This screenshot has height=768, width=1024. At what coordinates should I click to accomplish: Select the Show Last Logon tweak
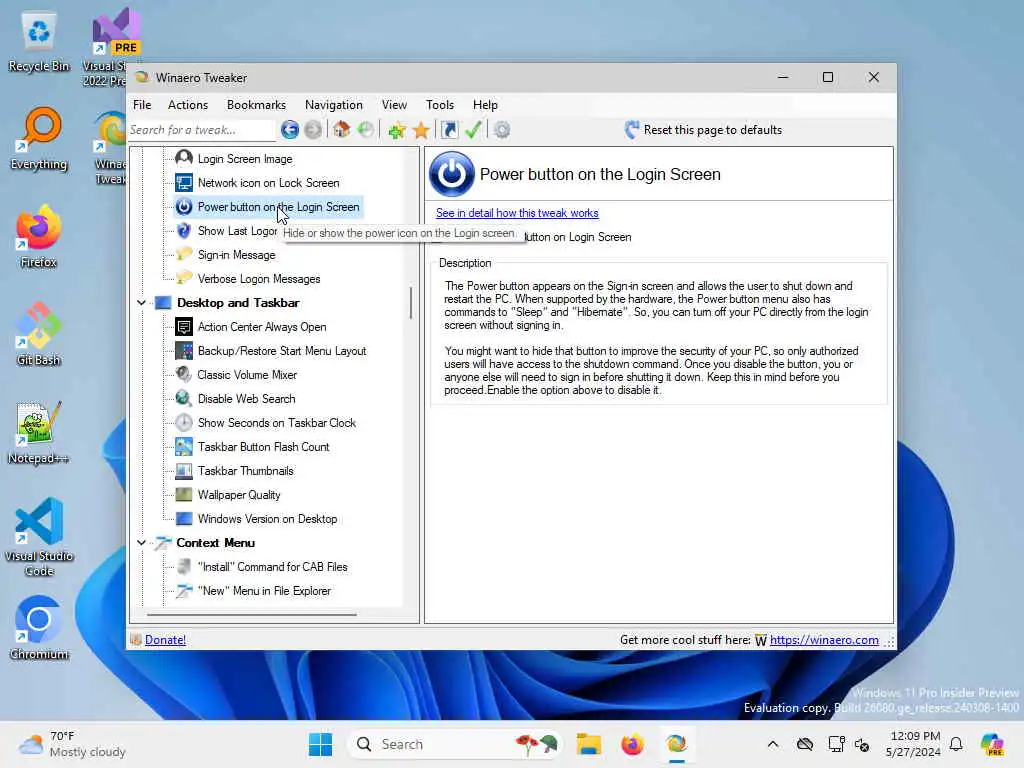(x=226, y=231)
